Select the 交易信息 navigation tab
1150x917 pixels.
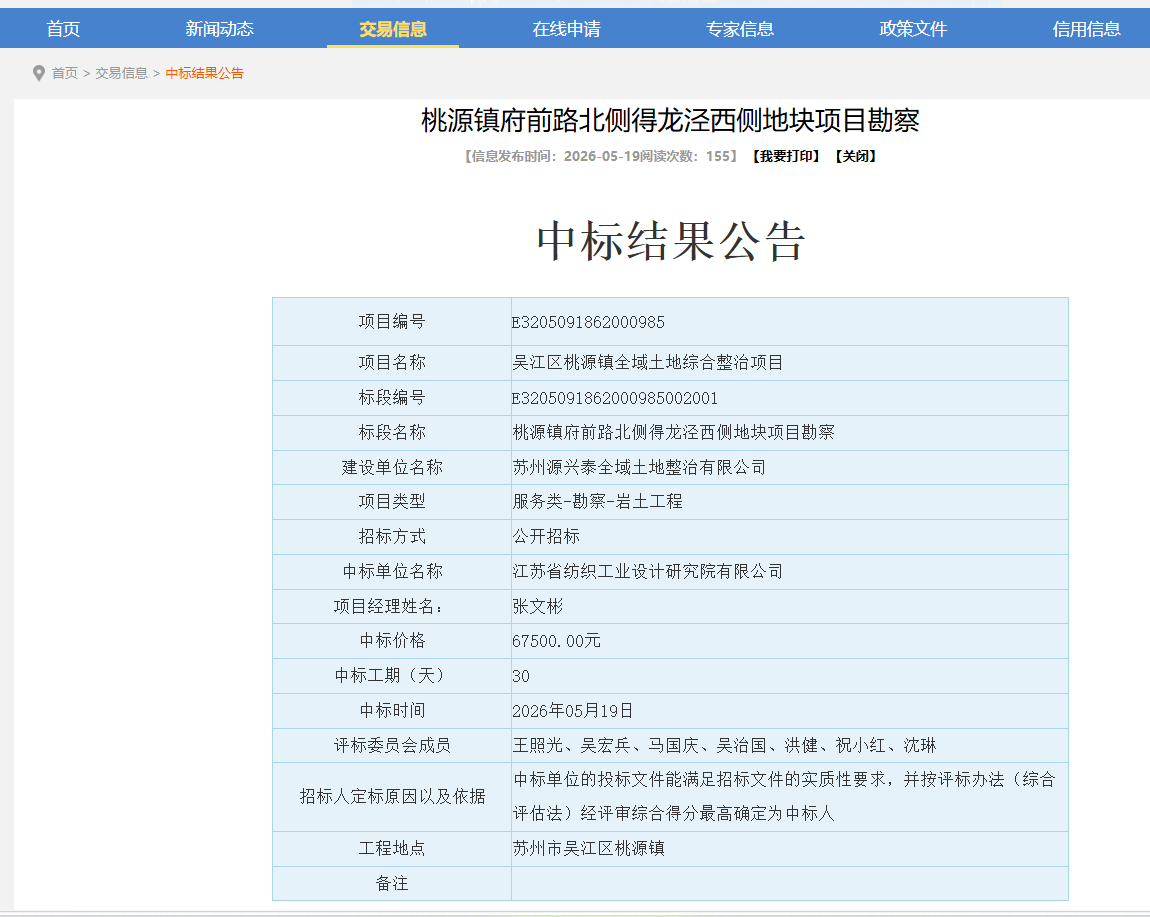[393, 29]
